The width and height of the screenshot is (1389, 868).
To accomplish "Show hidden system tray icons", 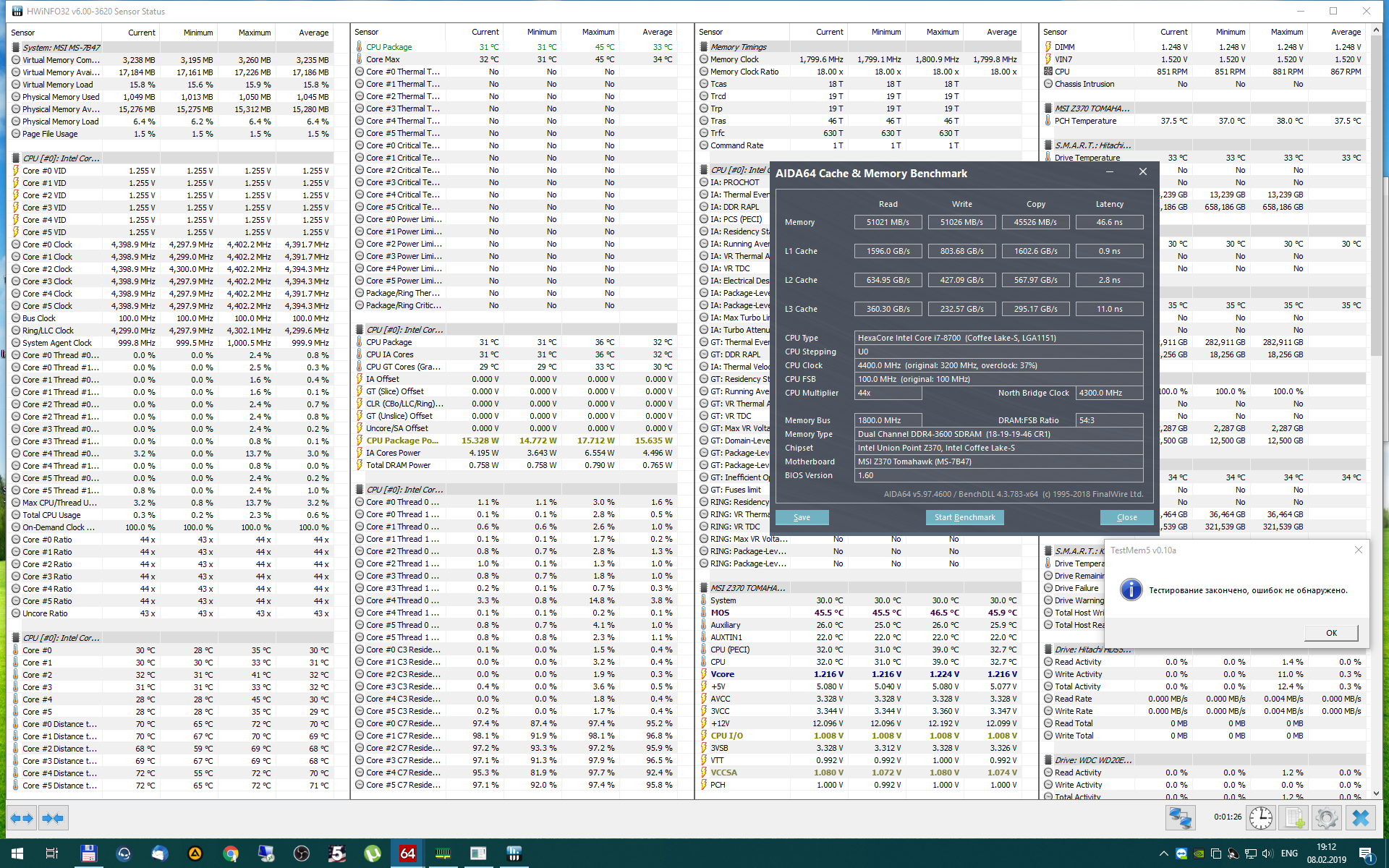I will (x=1163, y=854).
